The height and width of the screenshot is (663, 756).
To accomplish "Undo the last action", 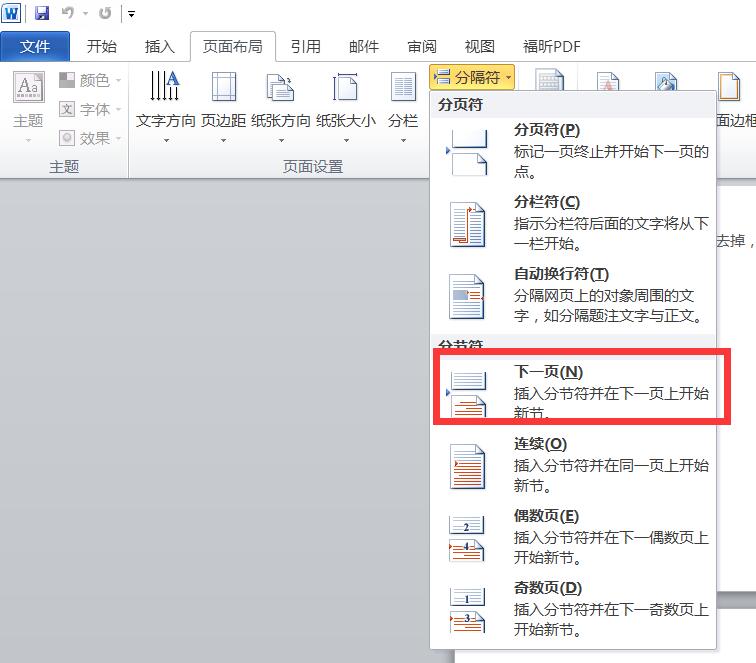I will (68, 13).
